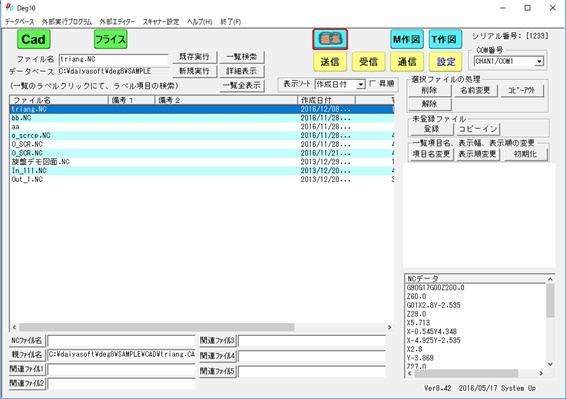Click the 親ファイル名 path input field
The height and width of the screenshot is (399, 566).
click(x=121, y=355)
